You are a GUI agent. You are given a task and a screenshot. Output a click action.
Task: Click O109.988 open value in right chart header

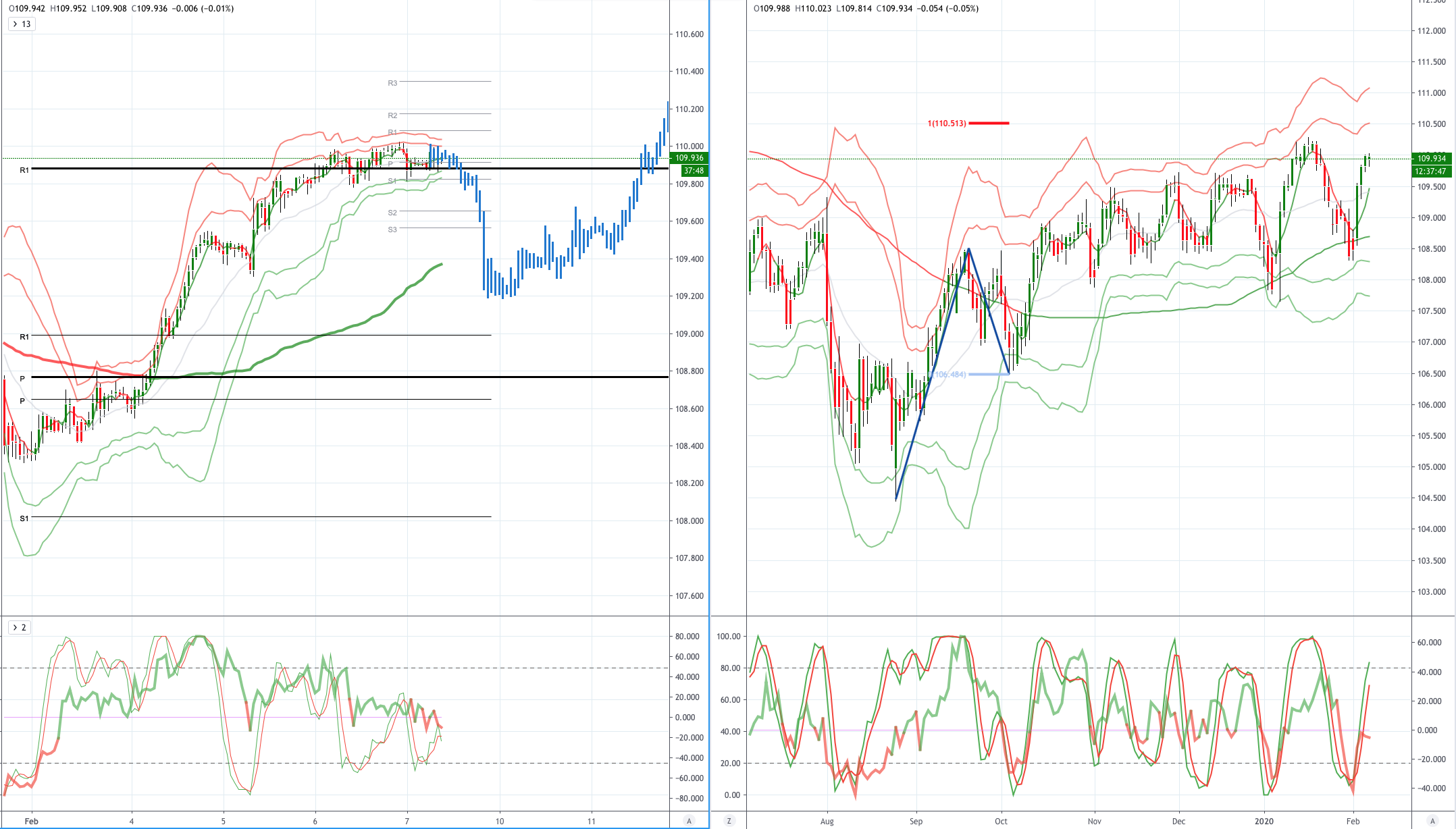coord(772,9)
